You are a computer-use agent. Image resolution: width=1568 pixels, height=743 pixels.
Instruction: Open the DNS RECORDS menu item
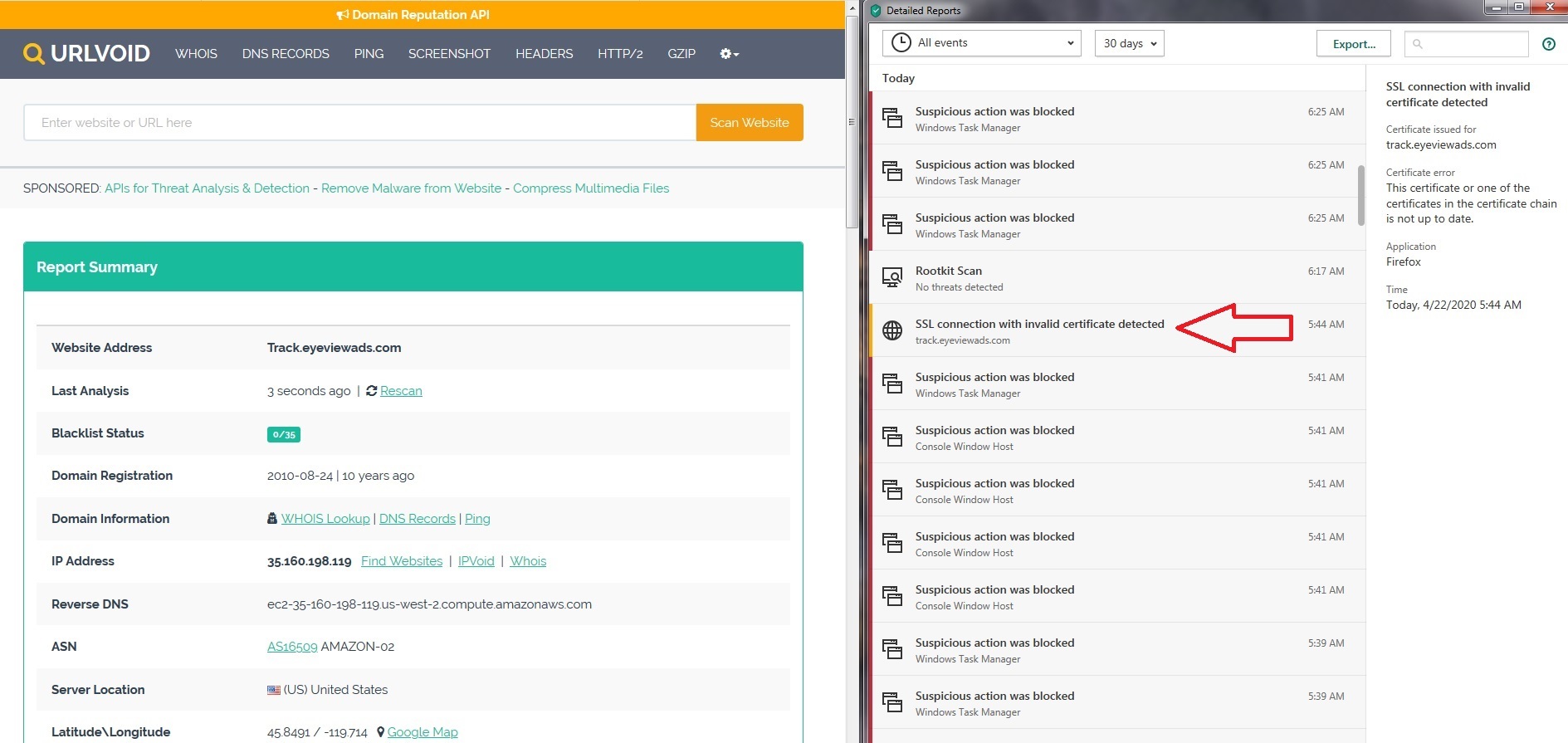click(286, 54)
